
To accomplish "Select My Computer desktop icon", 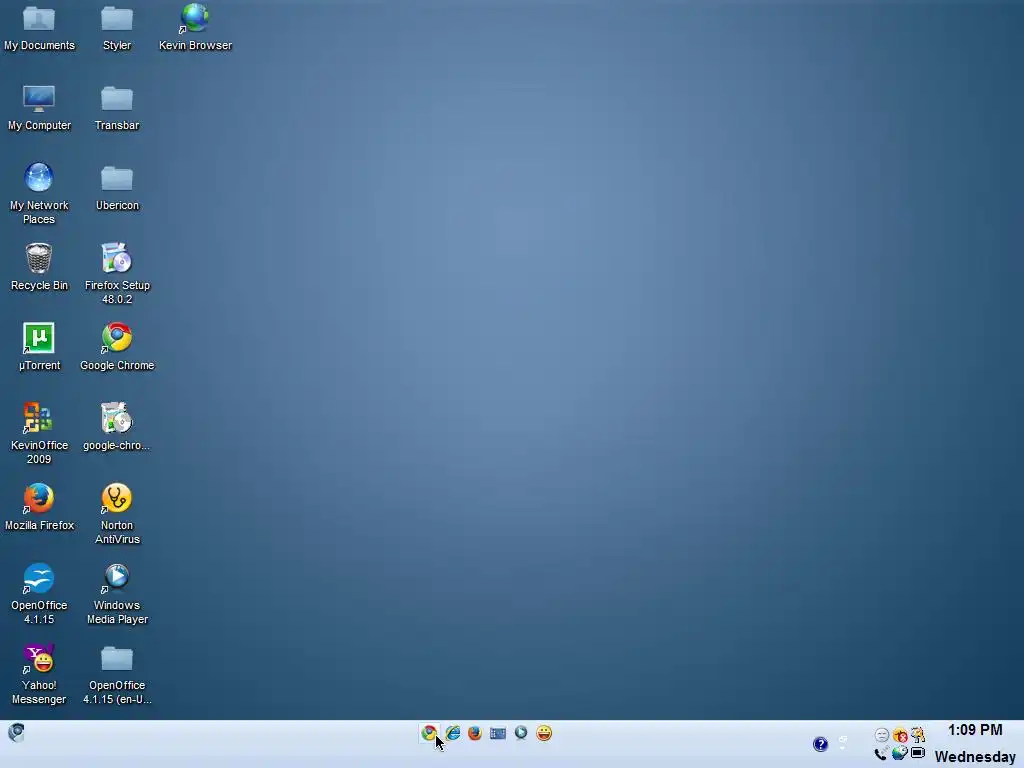I will point(39,108).
